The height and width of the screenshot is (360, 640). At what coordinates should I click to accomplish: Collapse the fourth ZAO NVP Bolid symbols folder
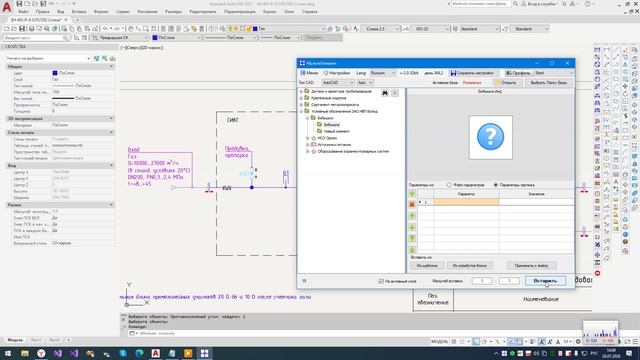(301, 111)
